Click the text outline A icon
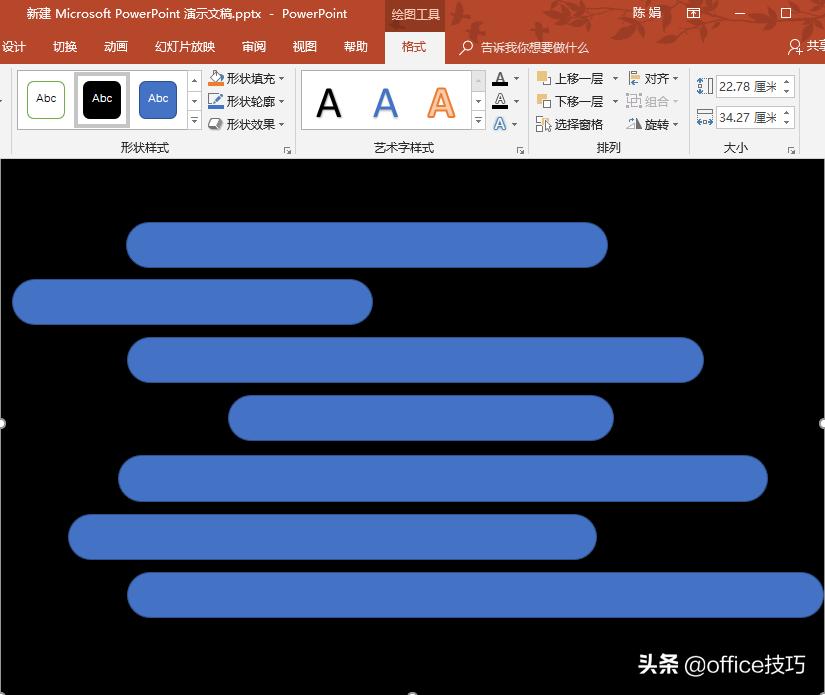 coord(500,100)
